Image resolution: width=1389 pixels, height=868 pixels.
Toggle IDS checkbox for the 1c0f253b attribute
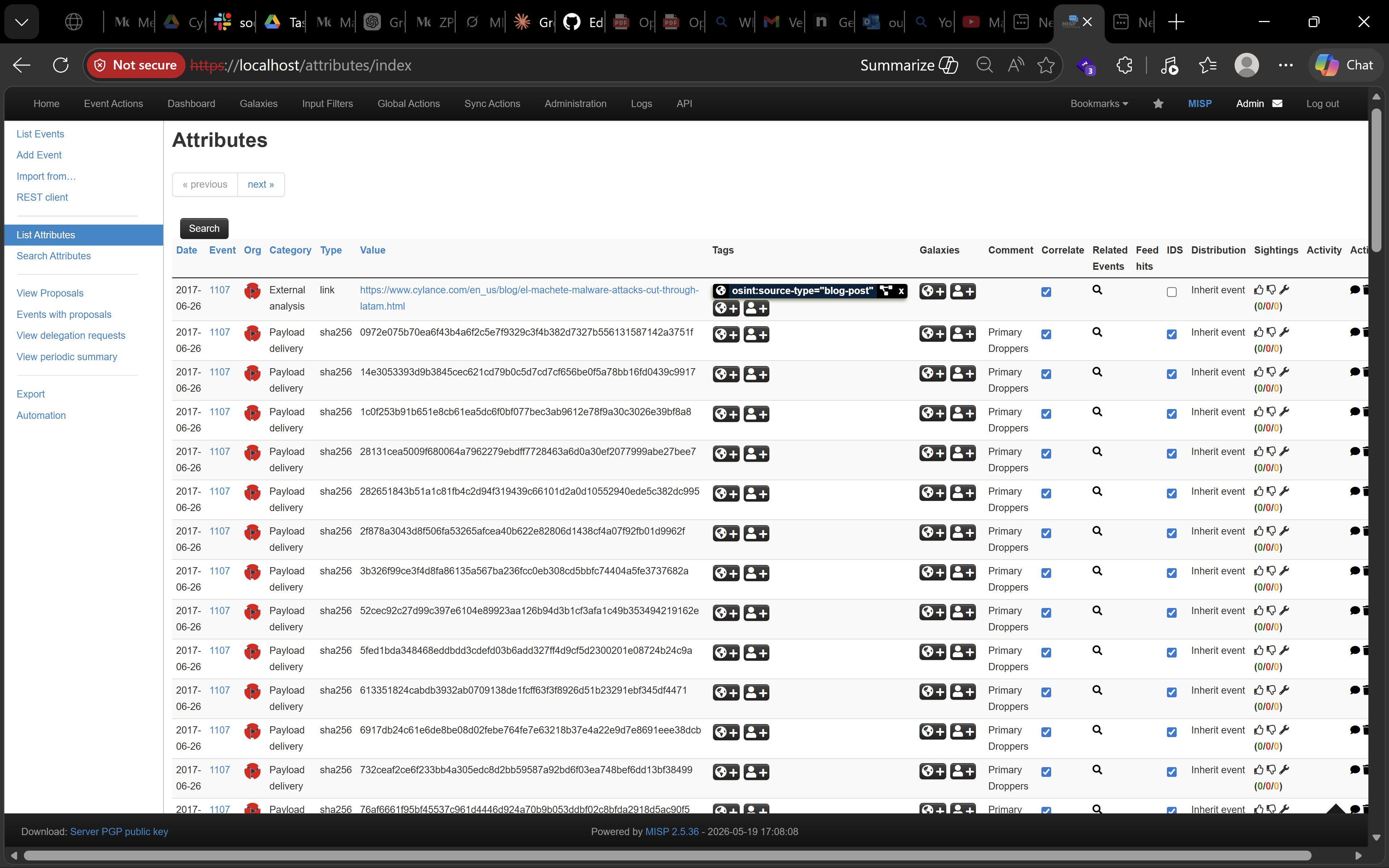click(x=1172, y=414)
